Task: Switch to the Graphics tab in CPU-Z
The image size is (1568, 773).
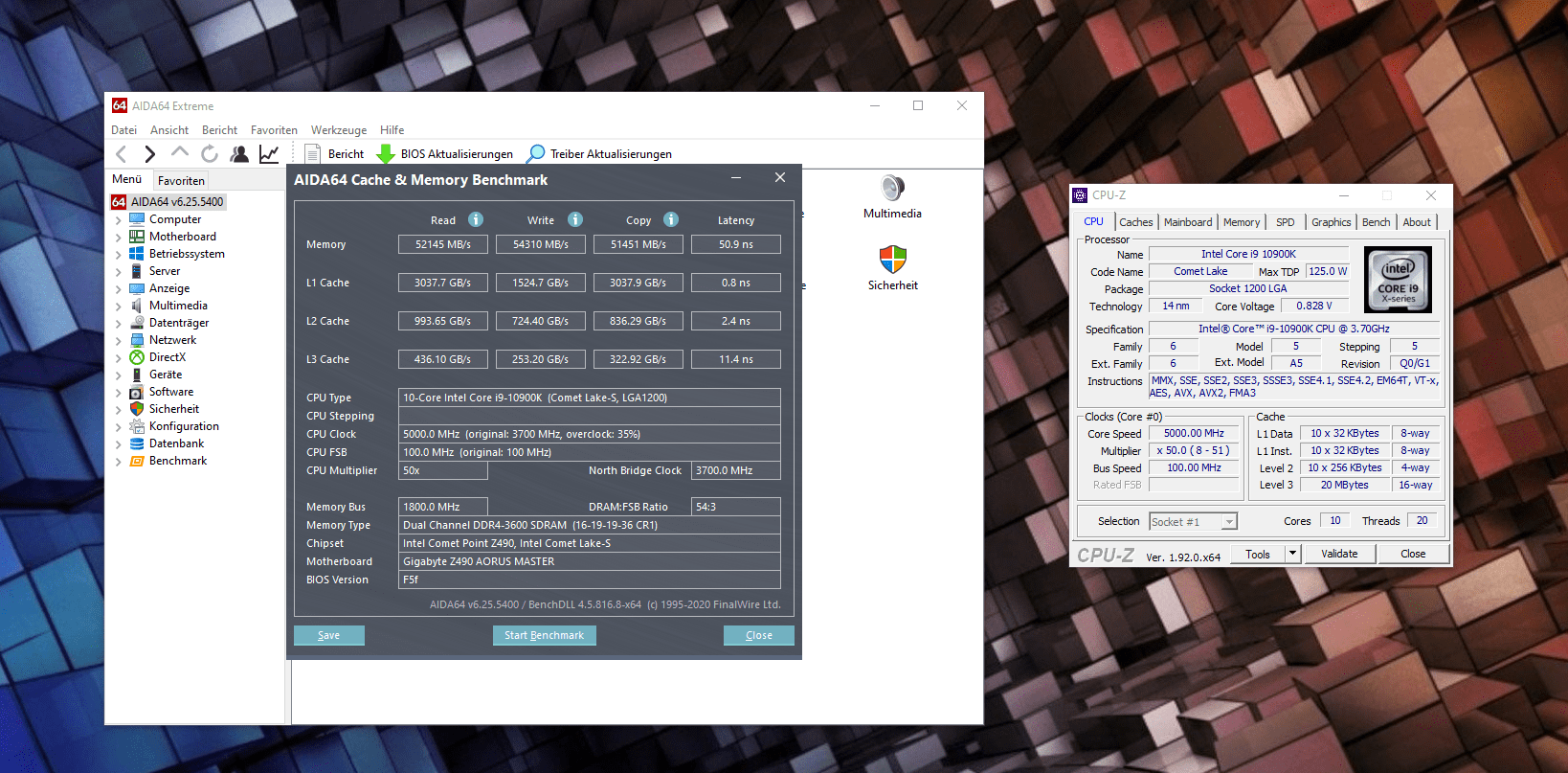Action: [x=1332, y=222]
